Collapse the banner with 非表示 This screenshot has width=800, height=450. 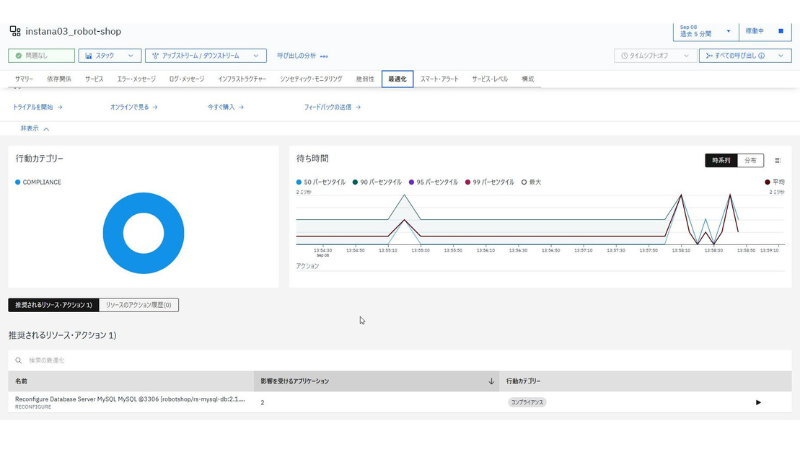35,129
